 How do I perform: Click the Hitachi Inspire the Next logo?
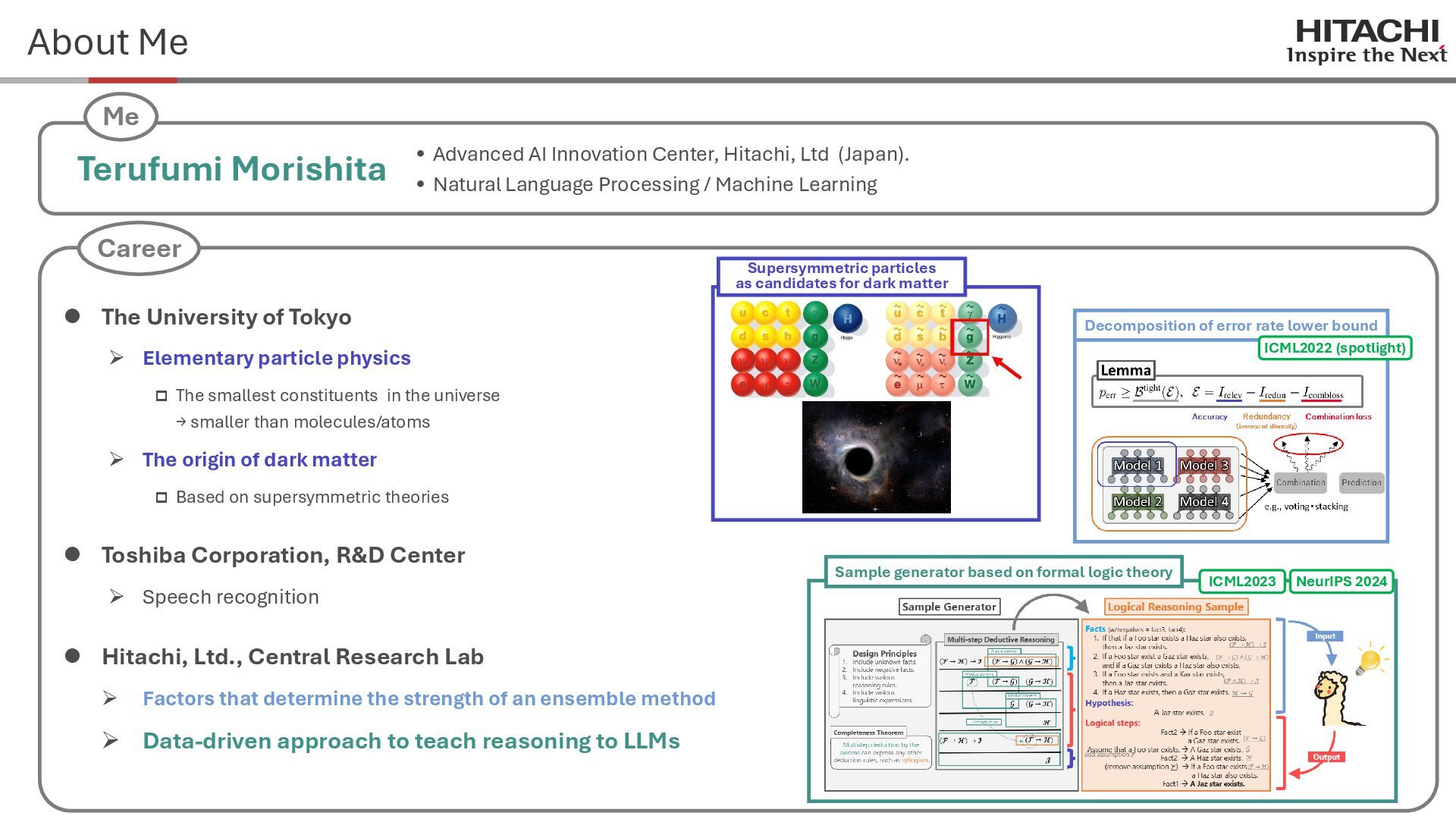pyautogui.click(x=1367, y=42)
